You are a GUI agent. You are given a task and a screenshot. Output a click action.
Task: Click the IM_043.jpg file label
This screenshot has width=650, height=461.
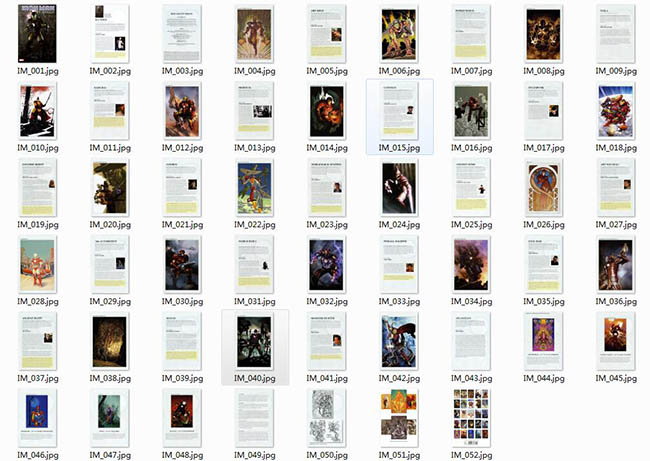pos(472,379)
